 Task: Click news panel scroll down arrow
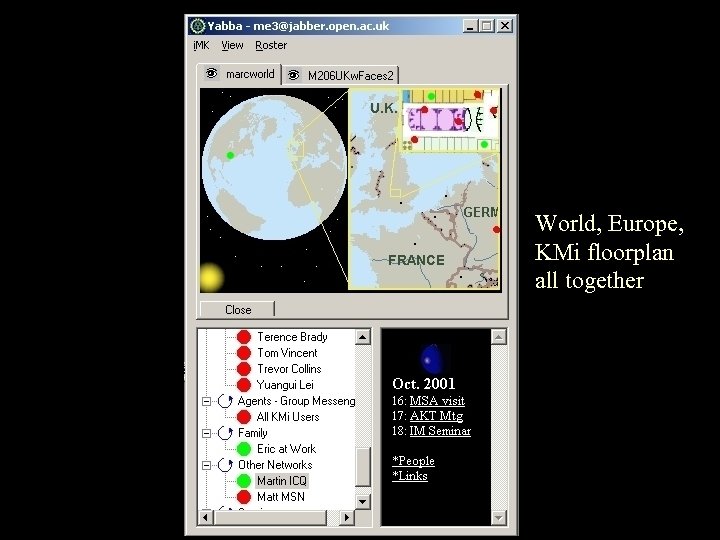(499, 518)
